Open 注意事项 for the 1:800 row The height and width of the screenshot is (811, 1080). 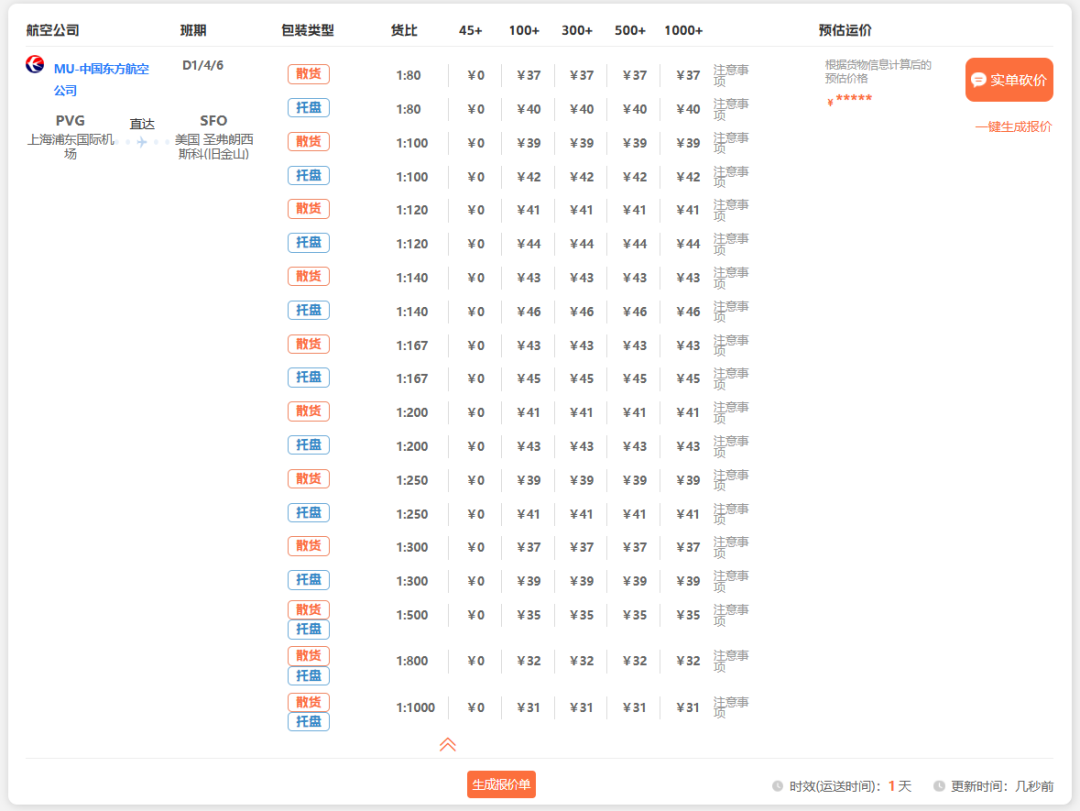[x=730, y=661]
